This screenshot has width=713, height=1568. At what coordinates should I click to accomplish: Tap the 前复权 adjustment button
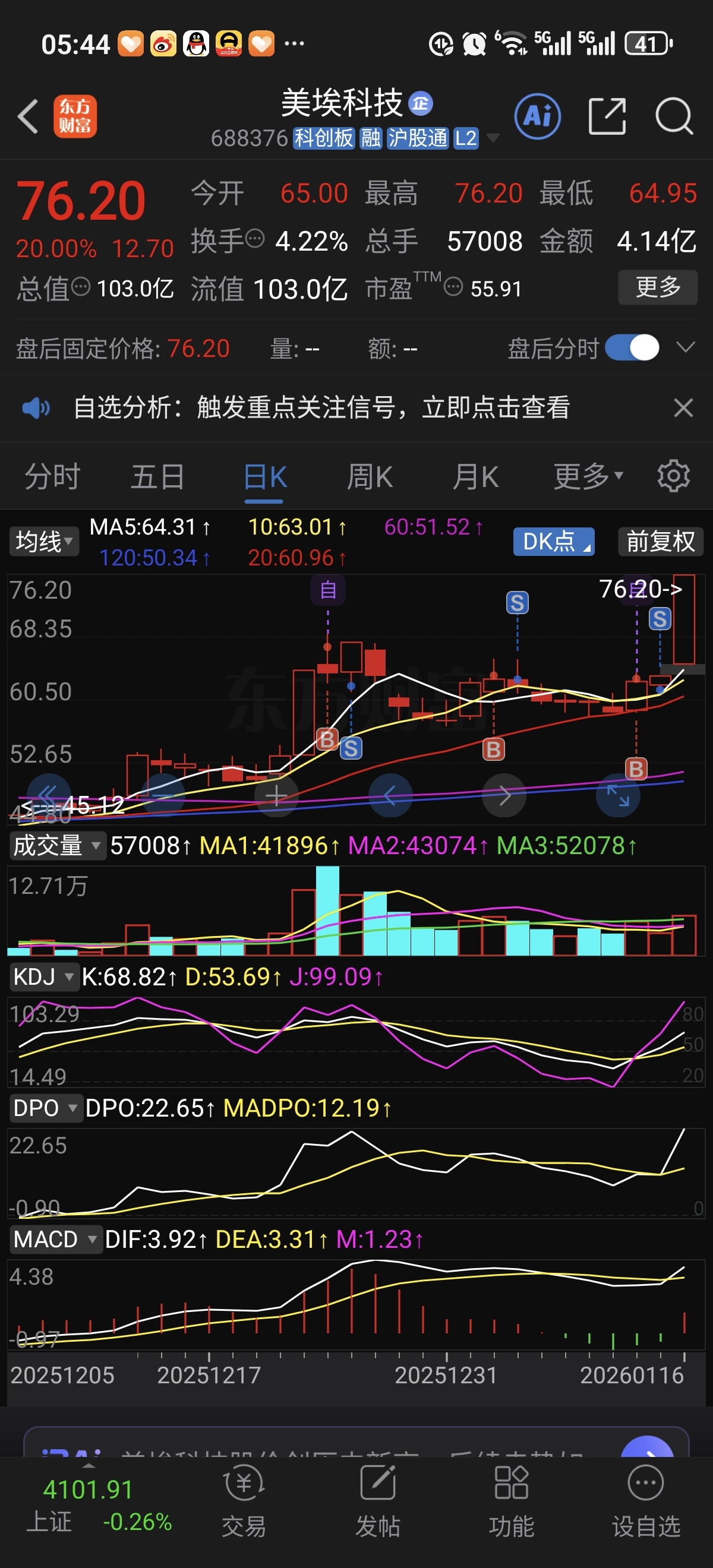click(x=661, y=541)
